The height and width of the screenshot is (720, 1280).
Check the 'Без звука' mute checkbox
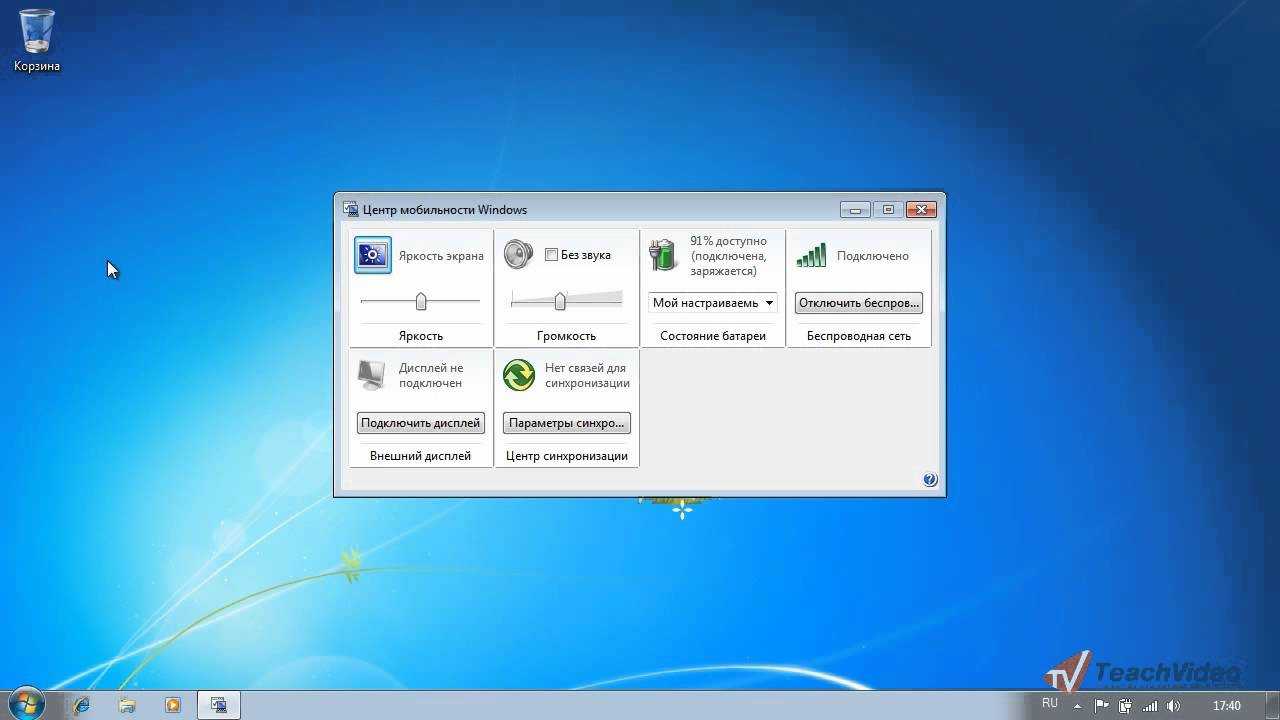(x=551, y=255)
